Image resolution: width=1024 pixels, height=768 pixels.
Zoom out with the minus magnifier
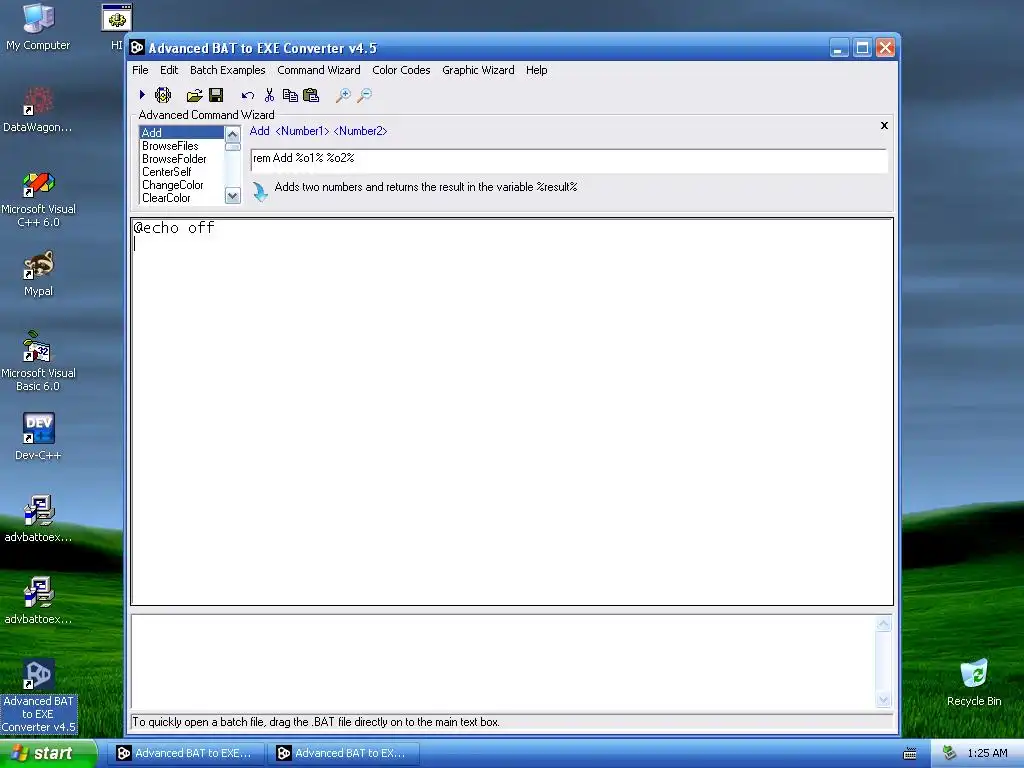pyautogui.click(x=364, y=95)
